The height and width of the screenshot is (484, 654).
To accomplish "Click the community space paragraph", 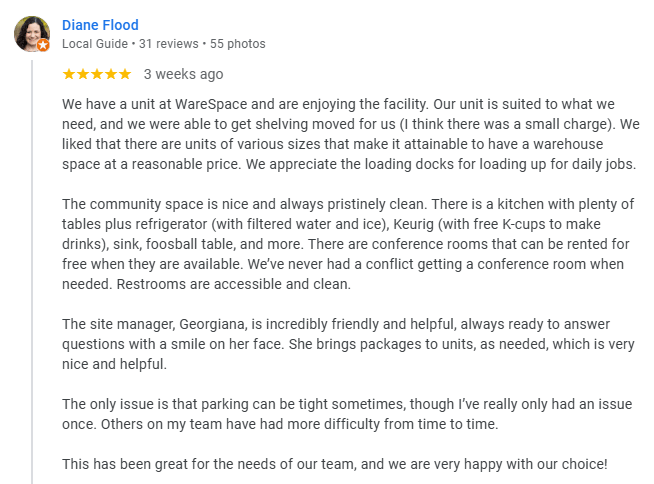I will click(x=348, y=244).
